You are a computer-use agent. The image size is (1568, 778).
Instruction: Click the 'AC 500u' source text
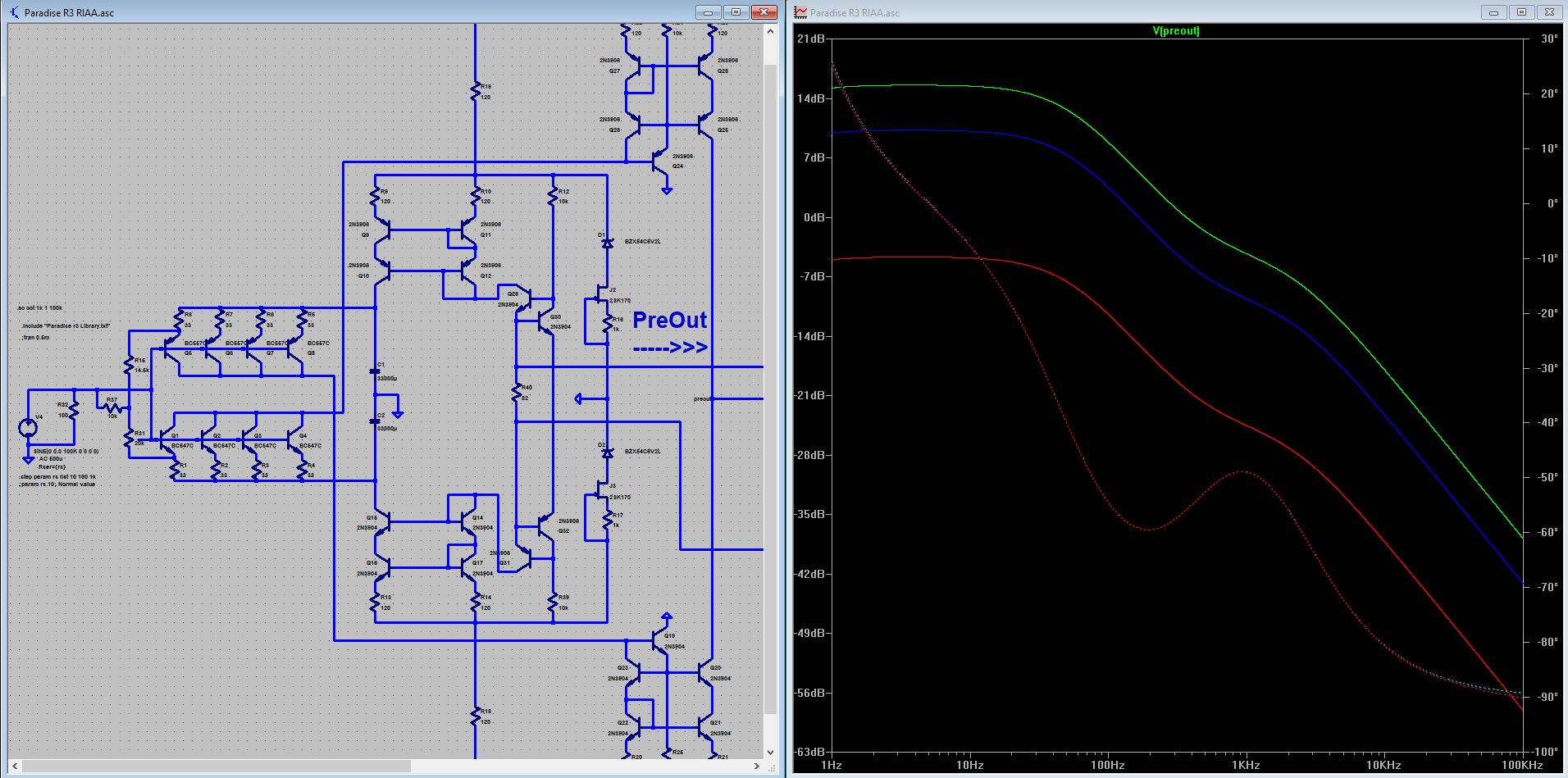click(50, 458)
